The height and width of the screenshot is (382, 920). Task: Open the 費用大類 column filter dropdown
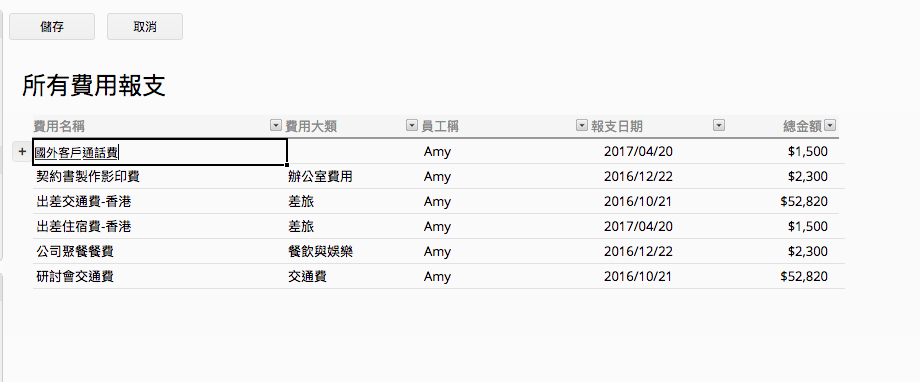[412, 126]
